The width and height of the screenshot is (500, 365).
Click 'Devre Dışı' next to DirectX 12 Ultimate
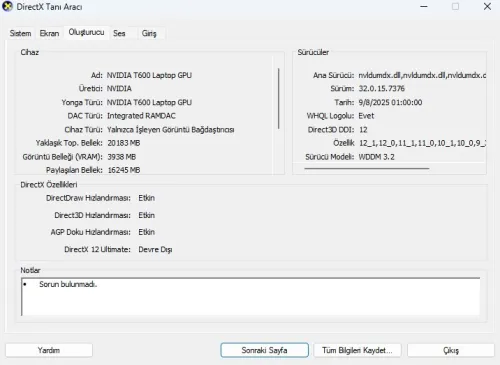tap(155, 249)
